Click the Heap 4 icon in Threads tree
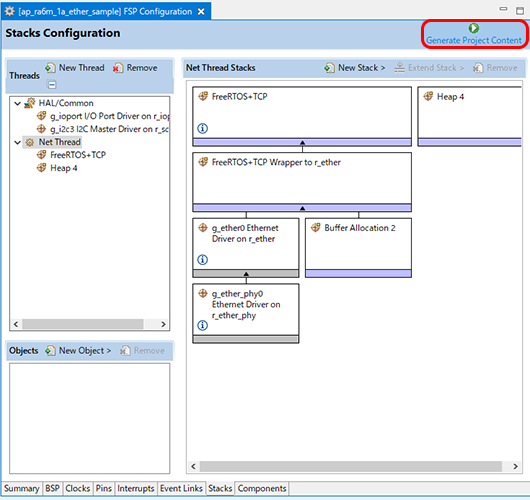Viewport: 530px width, 500px height. click(41, 168)
